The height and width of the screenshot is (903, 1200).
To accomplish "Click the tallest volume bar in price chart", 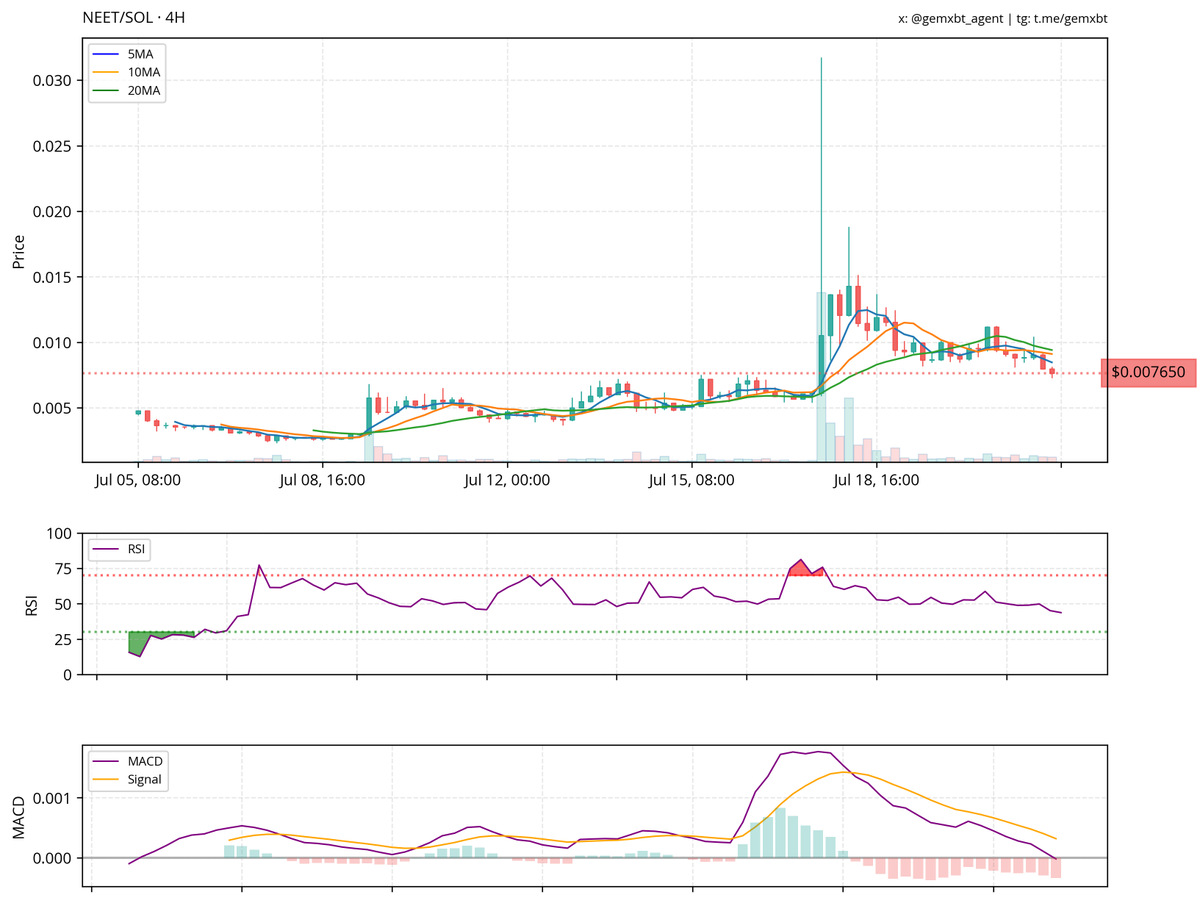I will coord(821,376).
